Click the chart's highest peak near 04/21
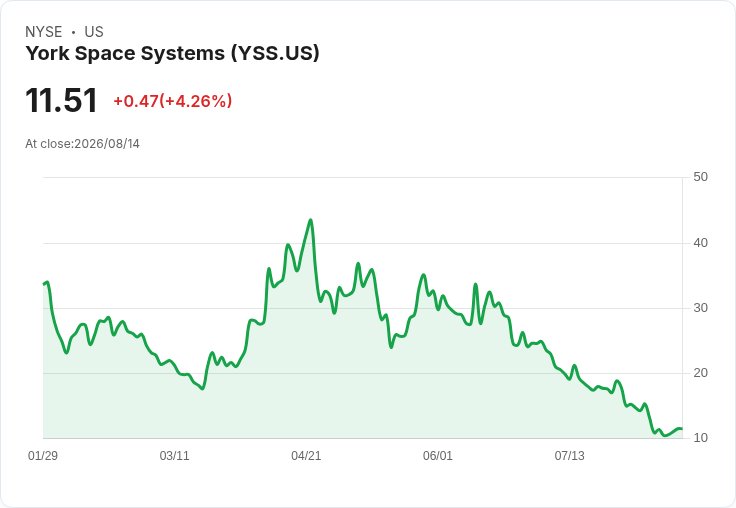736x508 pixels. coord(311,220)
